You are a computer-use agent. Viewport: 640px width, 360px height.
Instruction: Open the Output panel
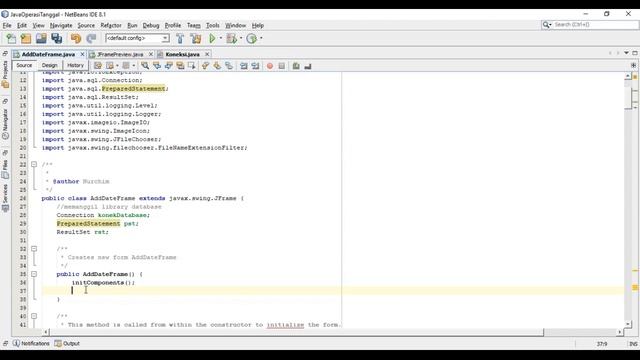coord(67,343)
